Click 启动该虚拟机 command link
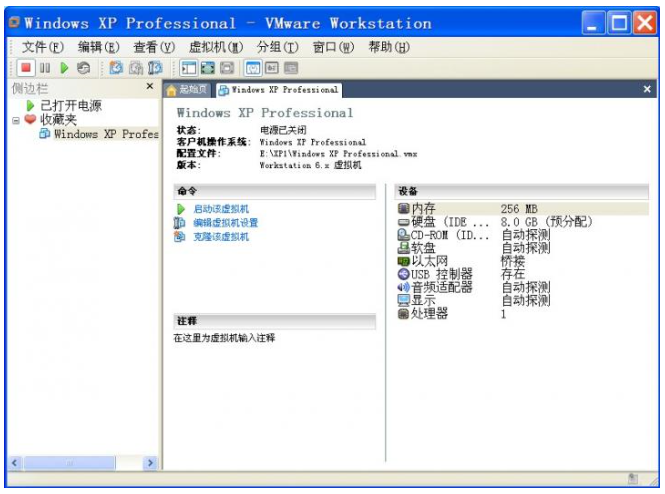This screenshot has height=494, width=665. coord(221,208)
